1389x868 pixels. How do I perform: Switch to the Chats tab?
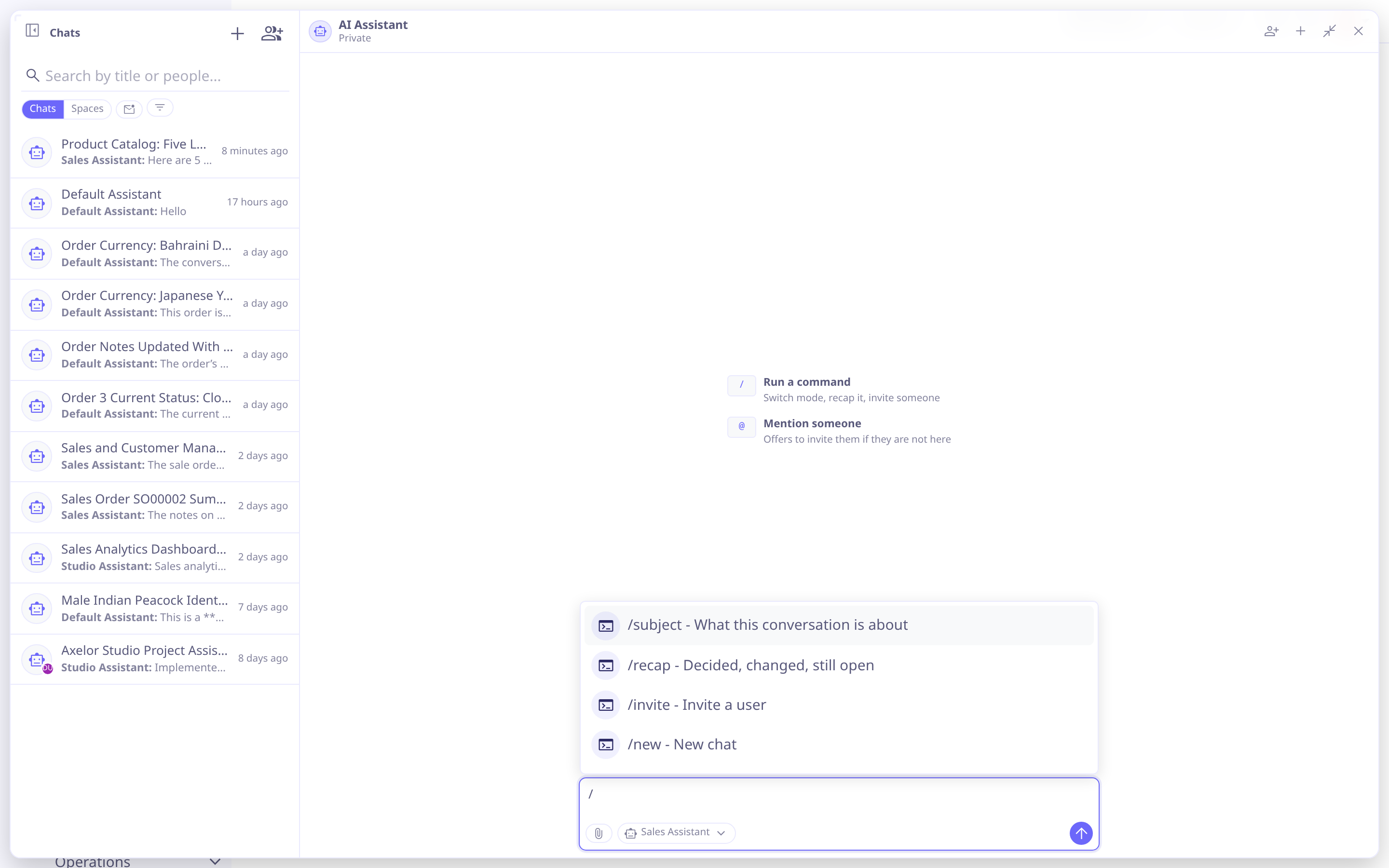[x=42, y=108]
